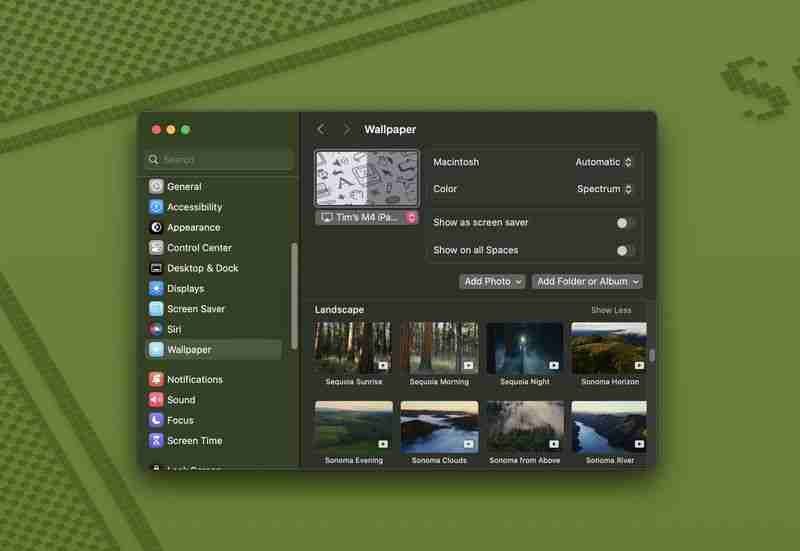The height and width of the screenshot is (551, 800).
Task: Select Displays in the sidebar
Action: (215, 288)
